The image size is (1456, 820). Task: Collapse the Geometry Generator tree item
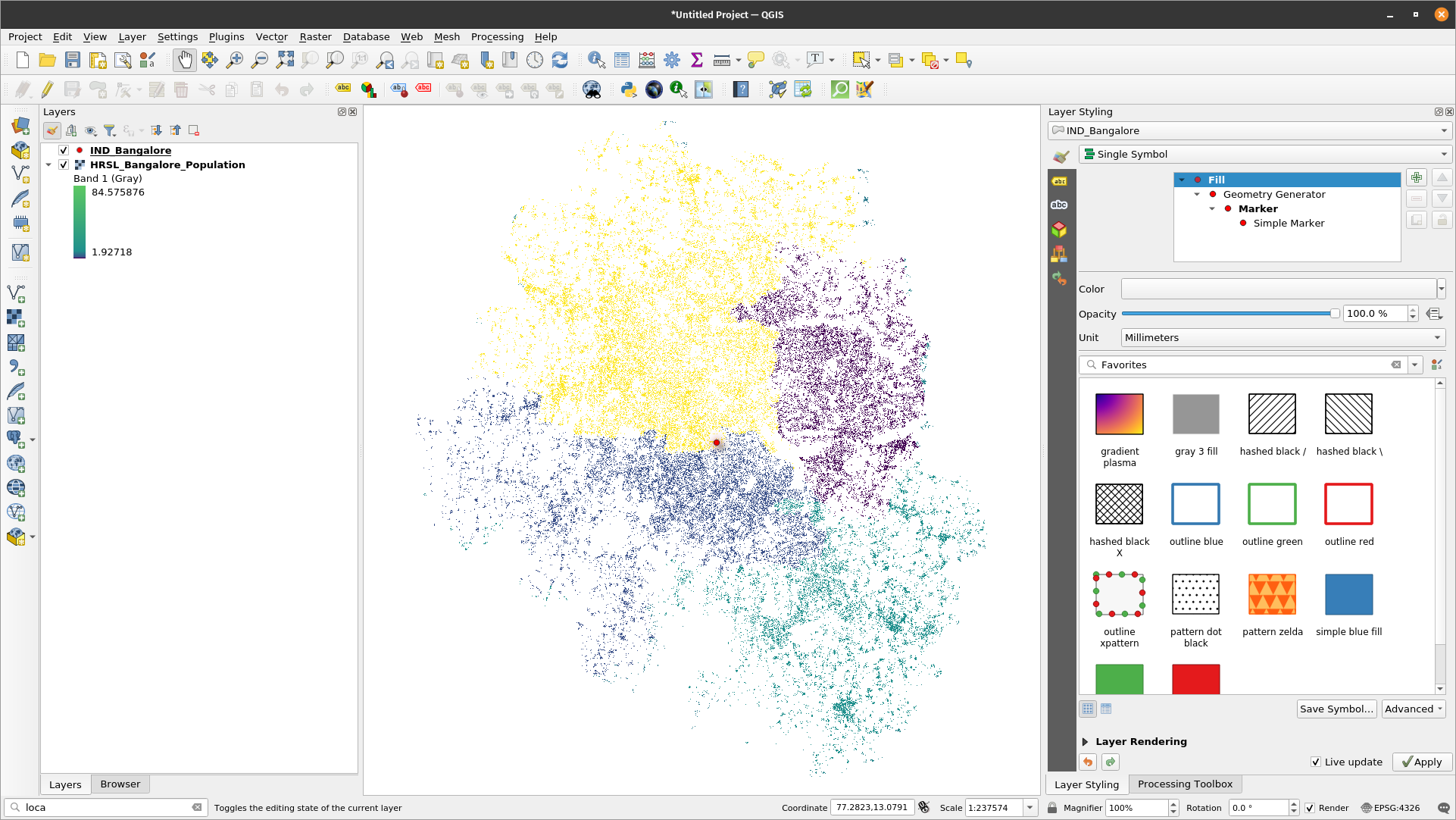1197,195
